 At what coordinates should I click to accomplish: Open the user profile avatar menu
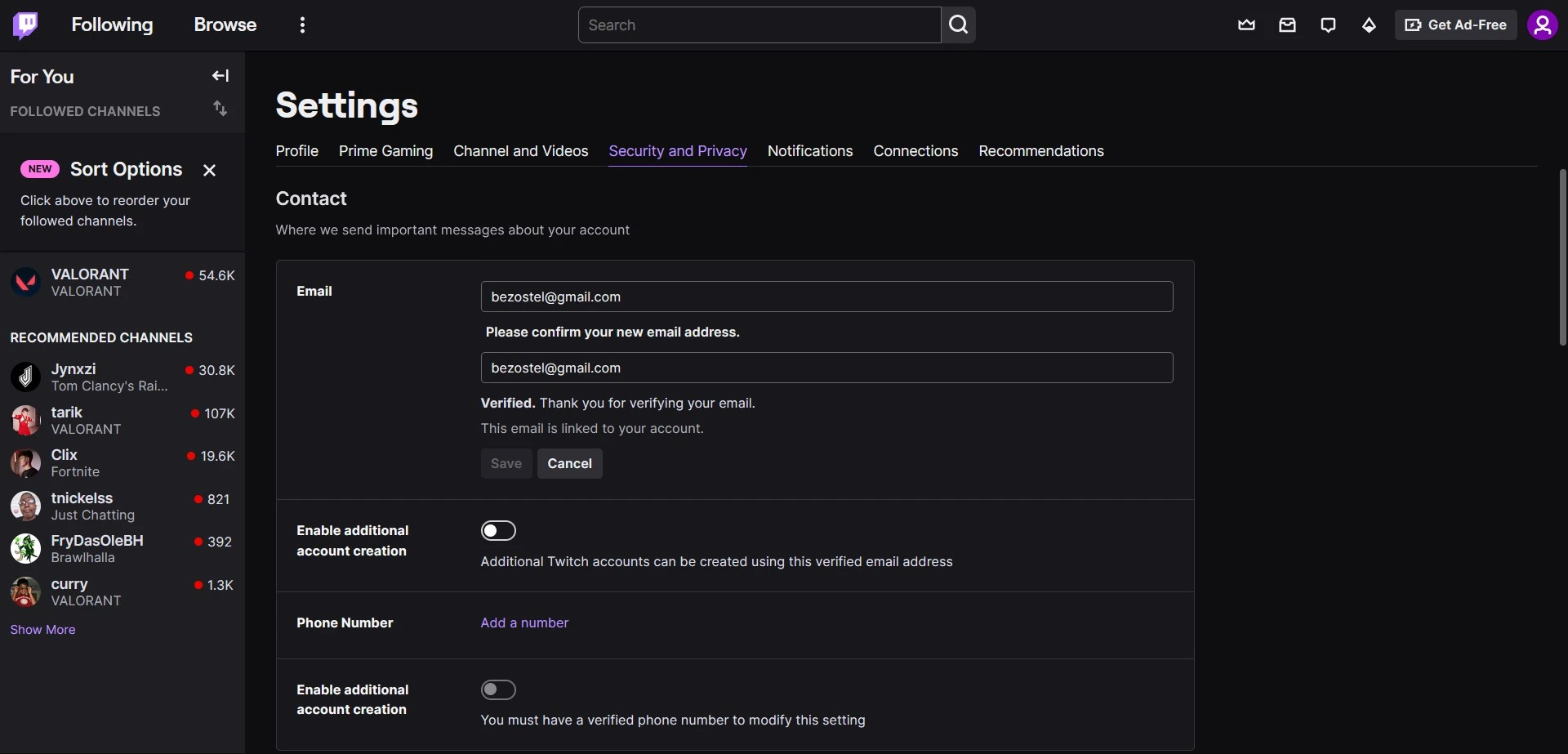click(x=1543, y=25)
